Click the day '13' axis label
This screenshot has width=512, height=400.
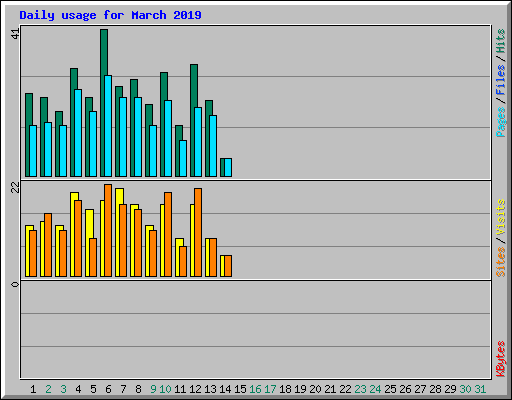coord(210,389)
